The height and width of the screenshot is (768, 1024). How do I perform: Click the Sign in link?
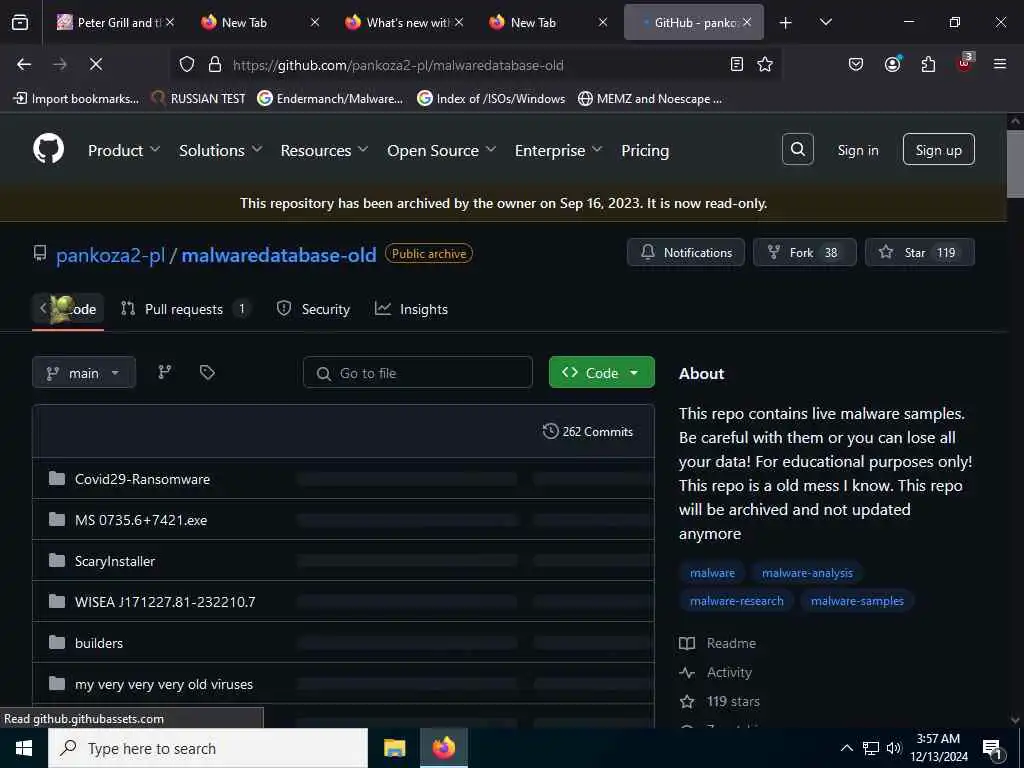857,150
